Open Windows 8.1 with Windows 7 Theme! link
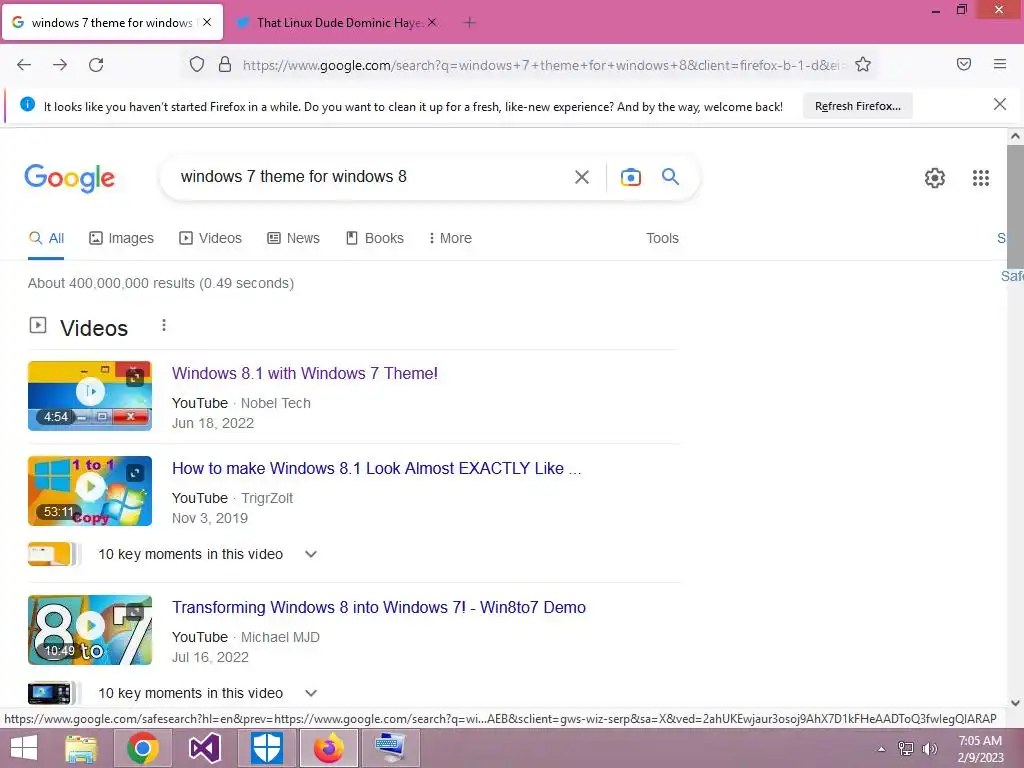1024x768 pixels. (x=305, y=374)
